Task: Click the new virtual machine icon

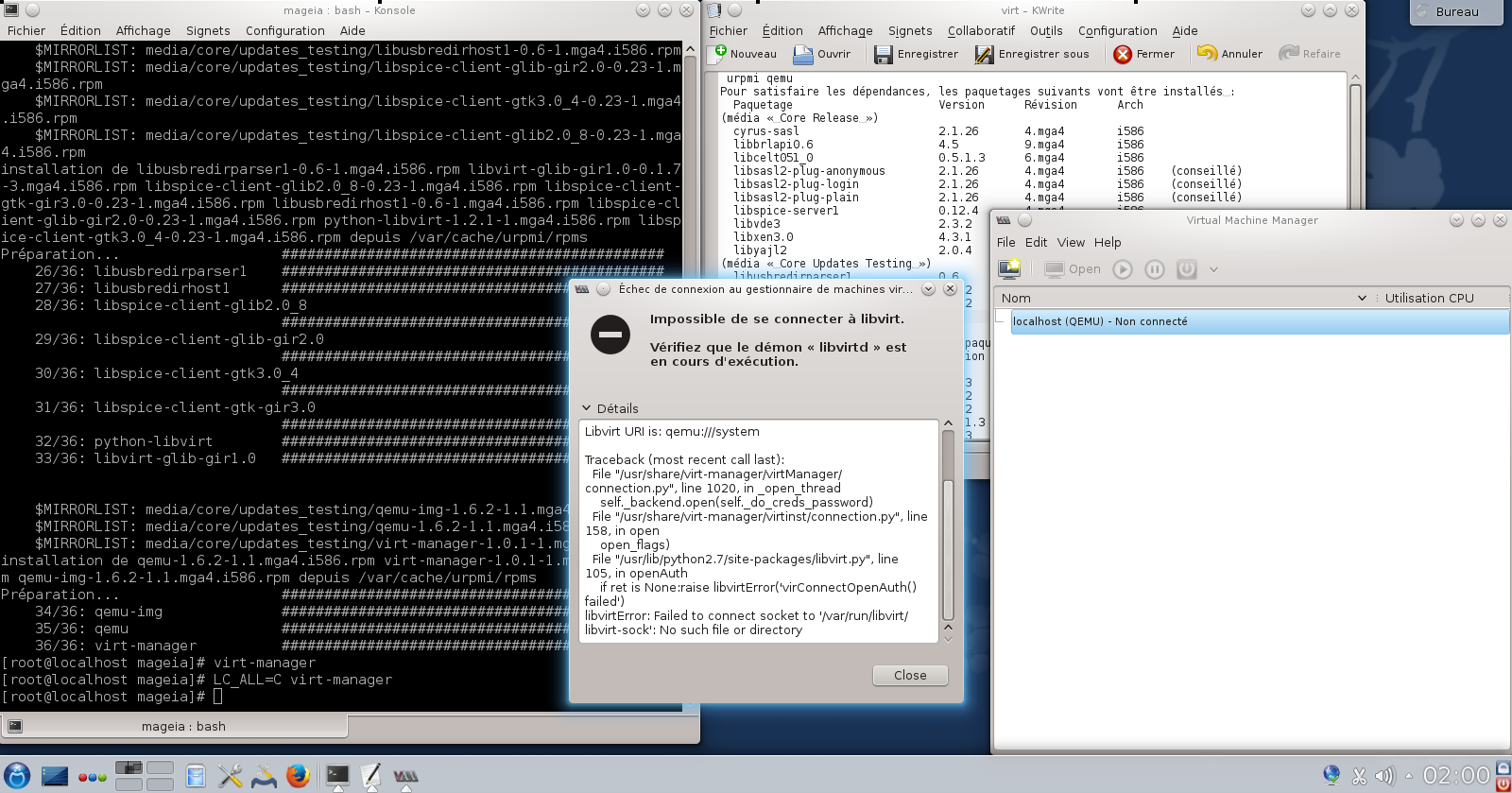Action: click(x=1009, y=269)
